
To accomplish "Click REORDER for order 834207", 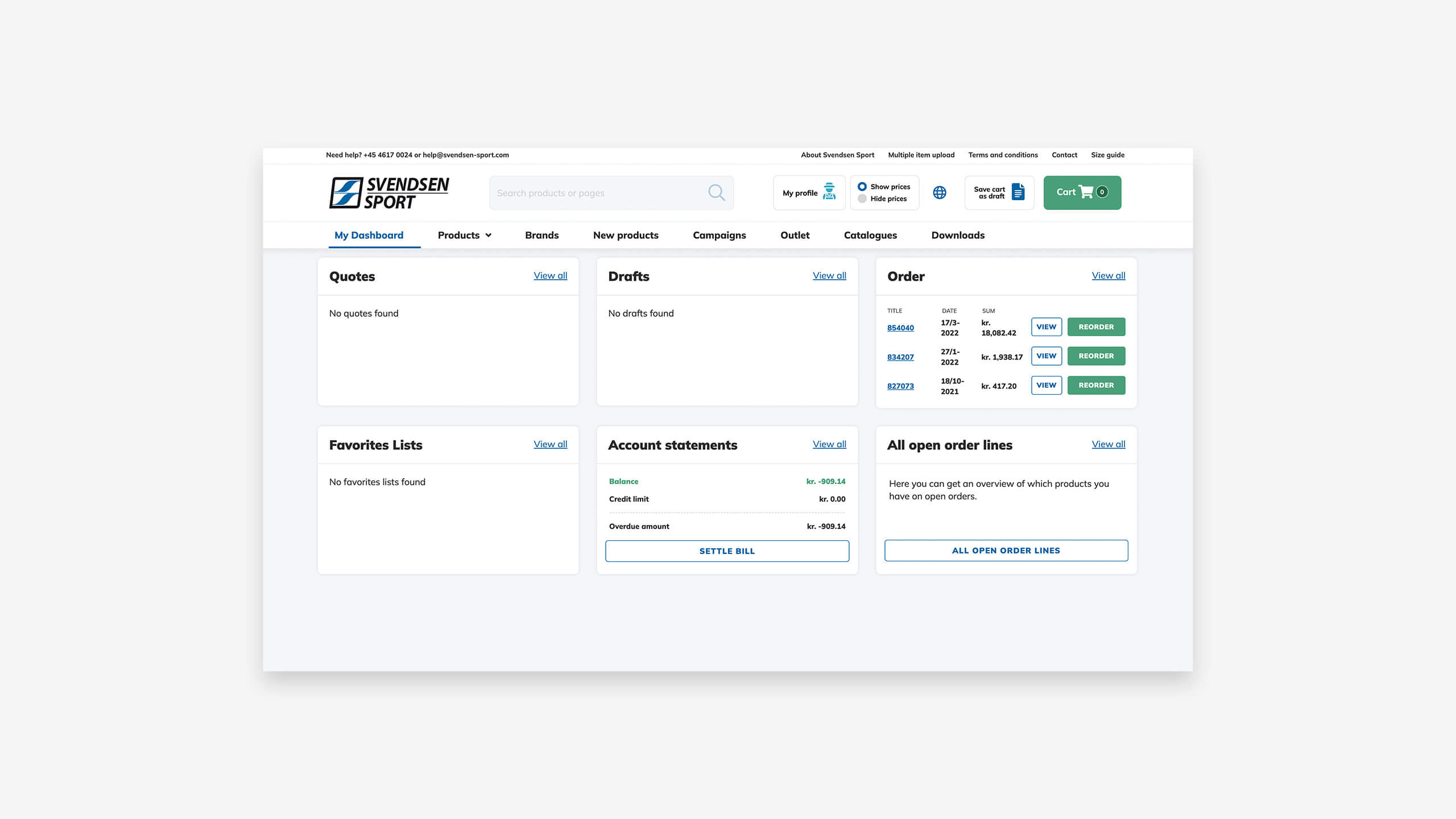I will coord(1096,356).
